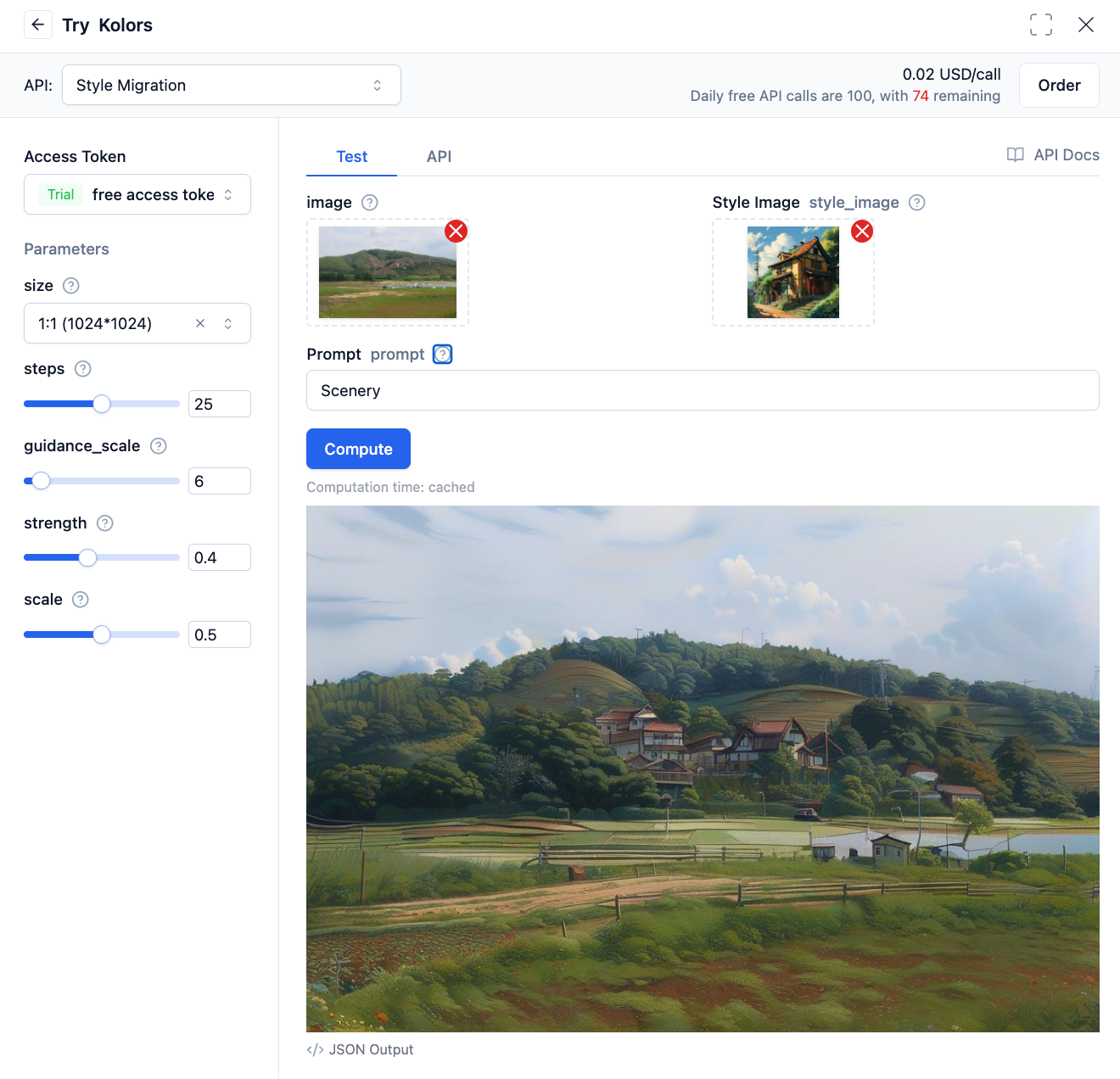Remove the uploaded landscape image
This screenshot has width=1120, height=1079.
(x=456, y=231)
